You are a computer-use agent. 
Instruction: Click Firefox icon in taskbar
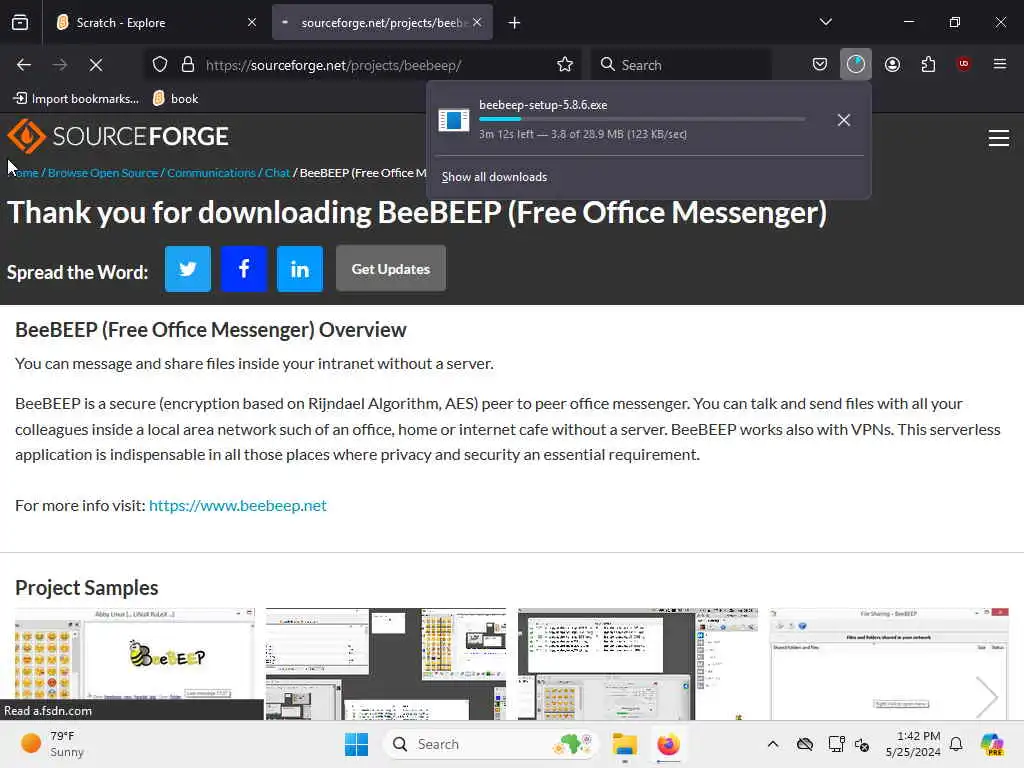coord(668,744)
